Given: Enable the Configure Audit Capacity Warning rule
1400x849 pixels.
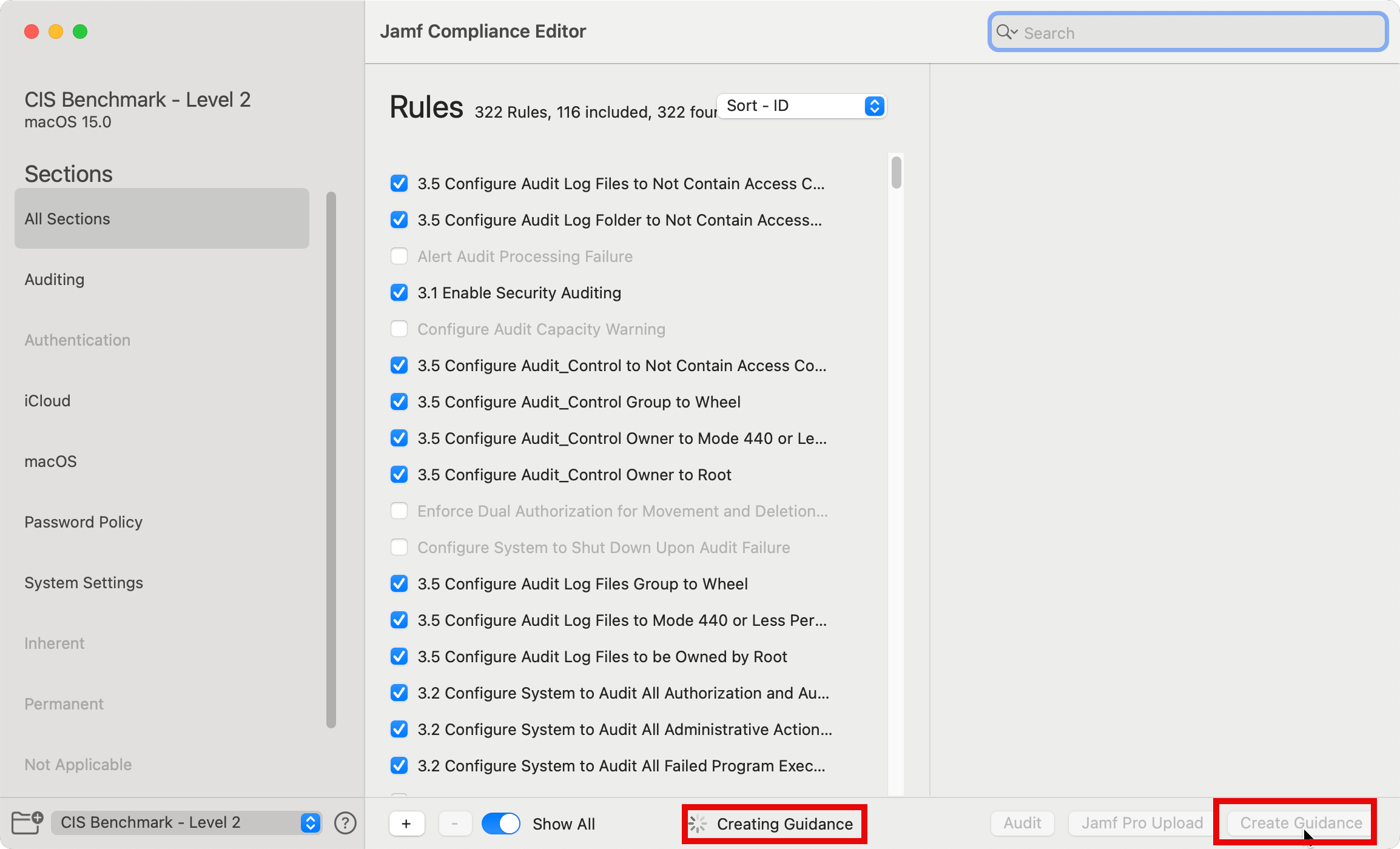Looking at the screenshot, I should pyautogui.click(x=399, y=329).
